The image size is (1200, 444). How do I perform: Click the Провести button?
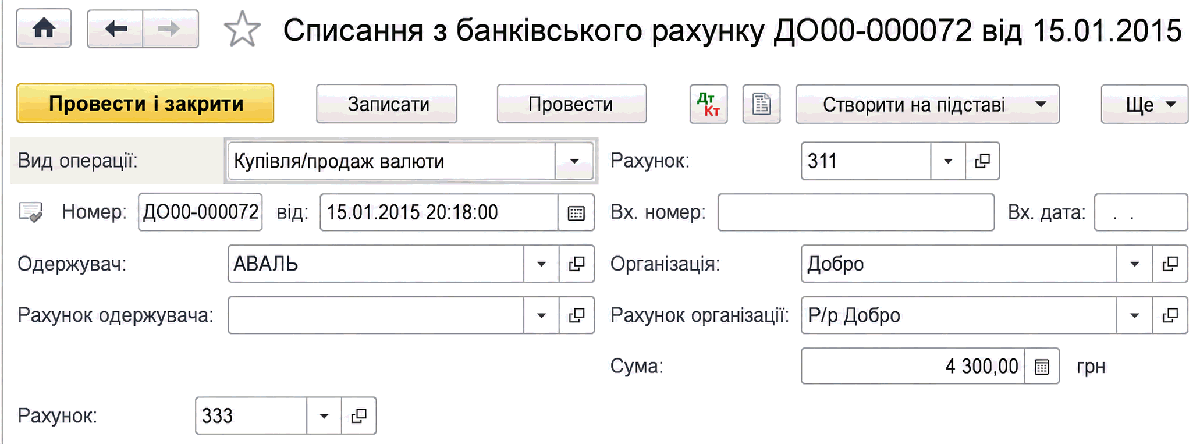tap(571, 105)
